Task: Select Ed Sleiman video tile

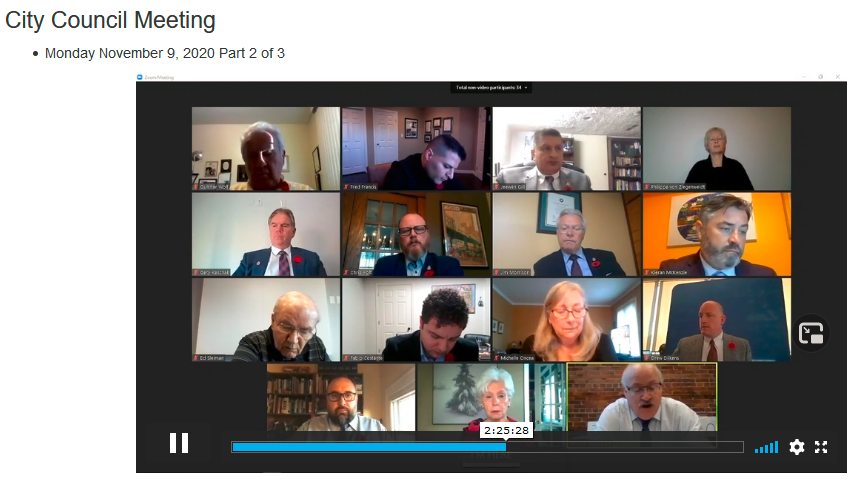Action: pos(266,320)
